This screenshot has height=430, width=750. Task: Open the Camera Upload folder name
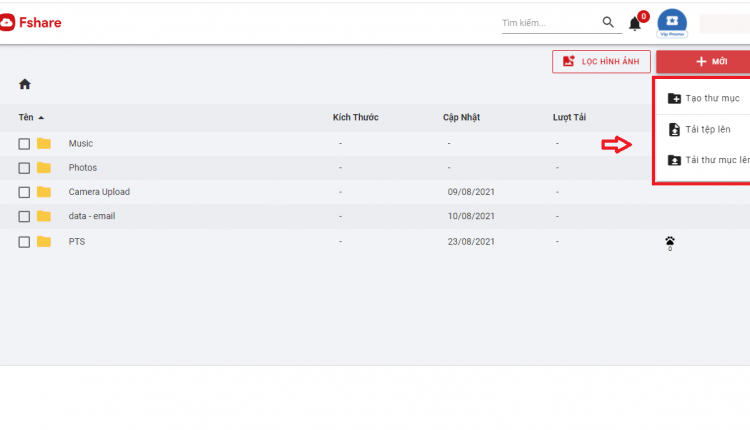click(99, 192)
